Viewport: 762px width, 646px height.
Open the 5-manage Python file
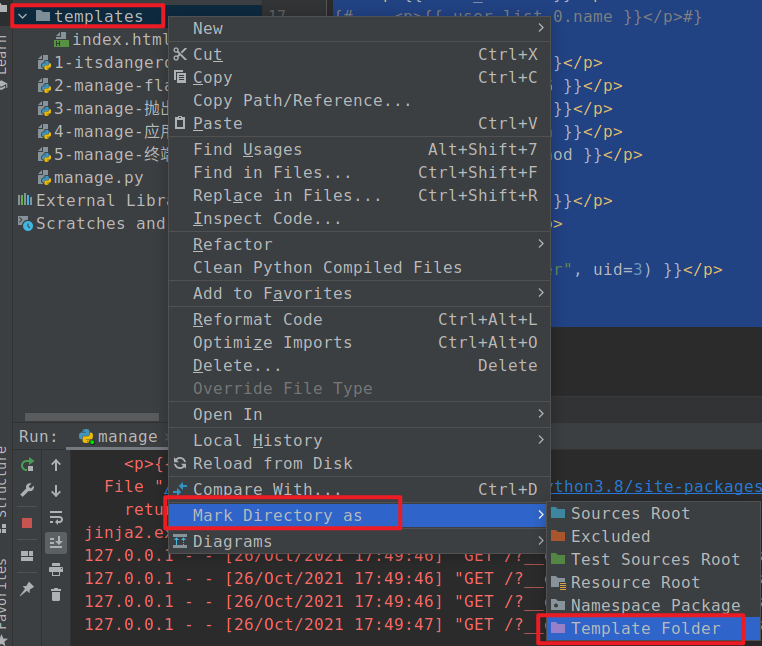pyautogui.click(x=103, y=155)
